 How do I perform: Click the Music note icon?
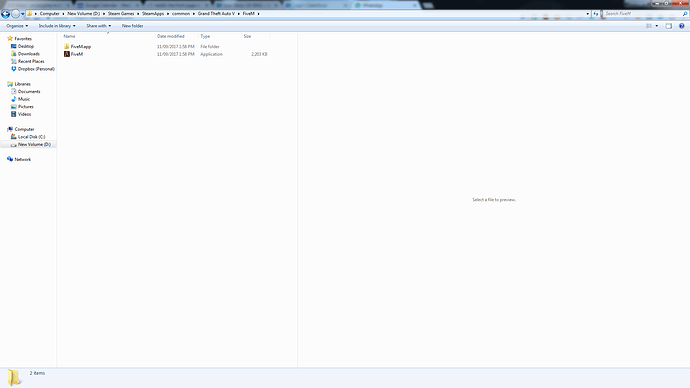pyautogui.click(x=14, y=99)
